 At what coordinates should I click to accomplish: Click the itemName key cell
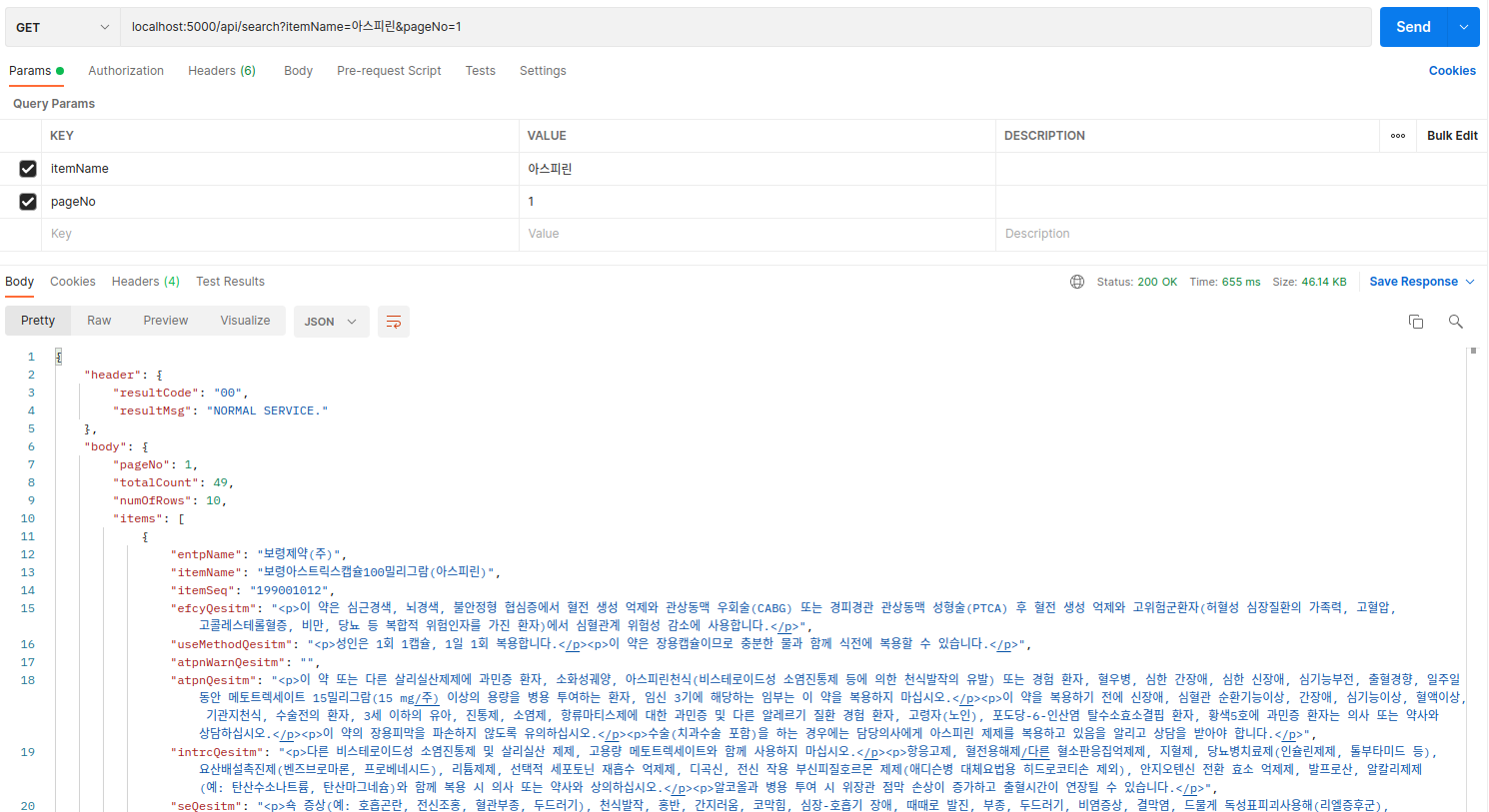(280, 169)
